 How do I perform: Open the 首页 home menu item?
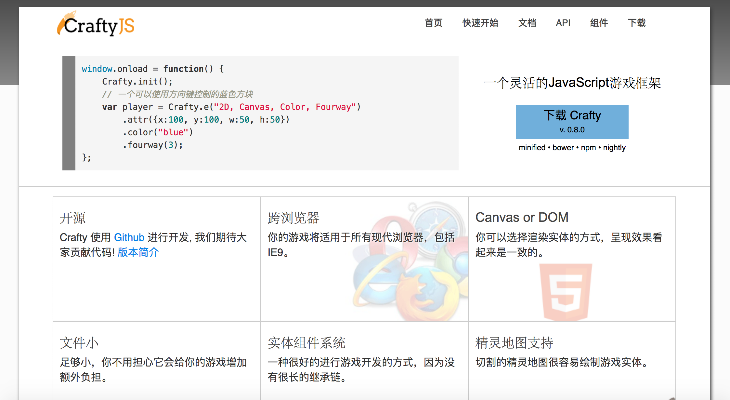tap(433, 23)
